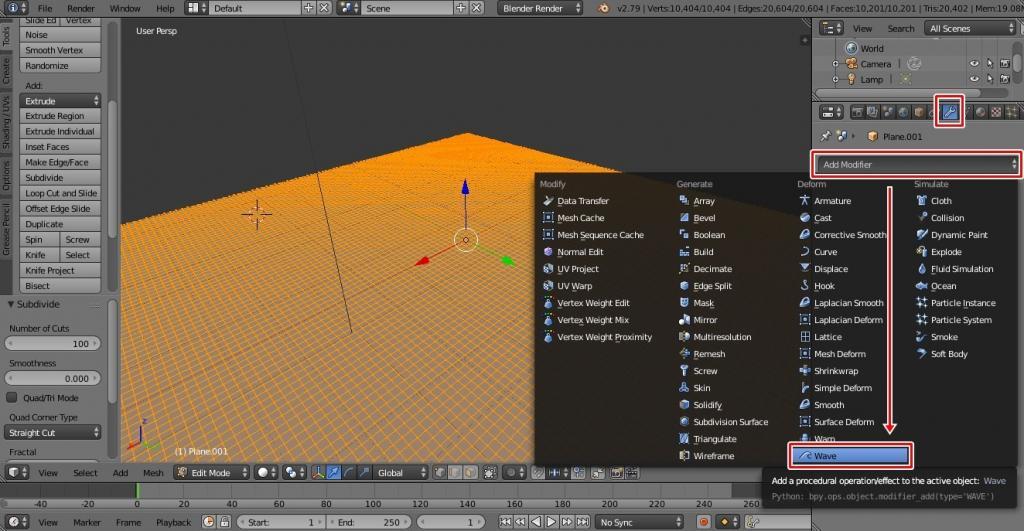Screen dimensions: 1024x531
Task: Open the Add Modifier dropdown
Action: click(916, 164)
